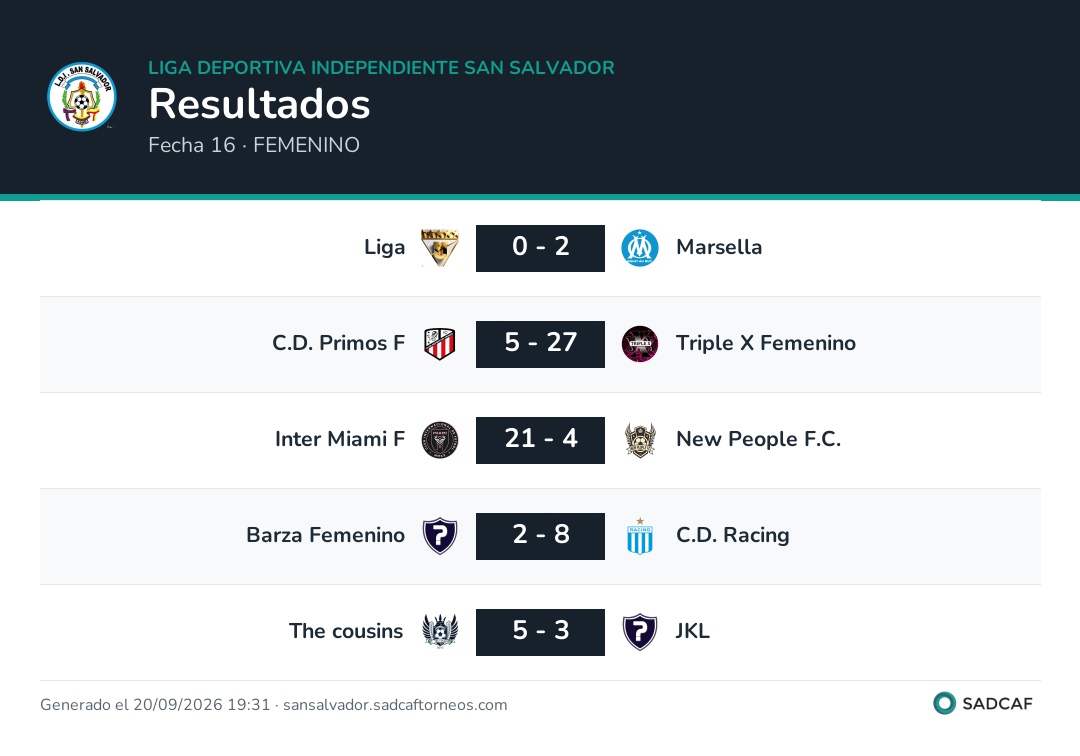1080x756 pixels.
Task: Open the 5 - 3 score result
Action: [540, 631]
